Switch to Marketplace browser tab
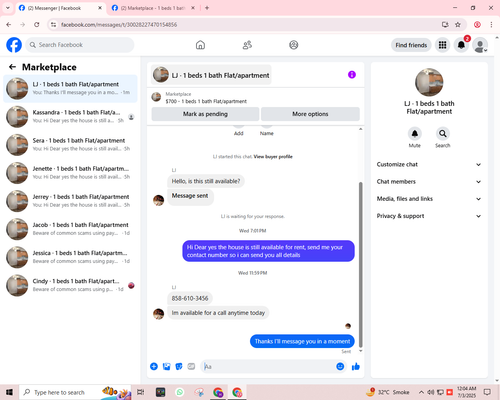The image size is (500, 400). coord(153,8)
